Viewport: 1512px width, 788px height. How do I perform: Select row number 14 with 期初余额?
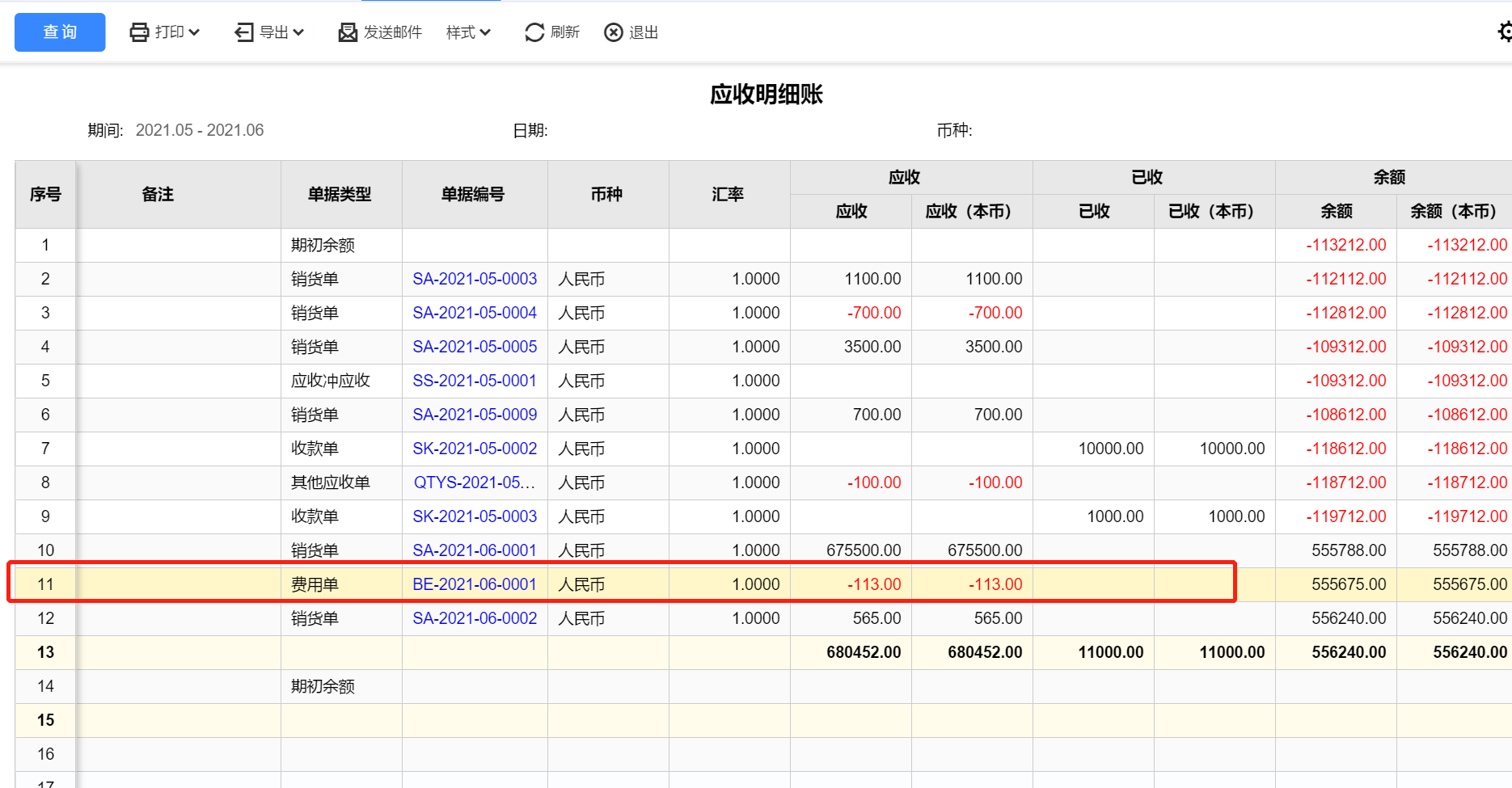coord(45,686)
